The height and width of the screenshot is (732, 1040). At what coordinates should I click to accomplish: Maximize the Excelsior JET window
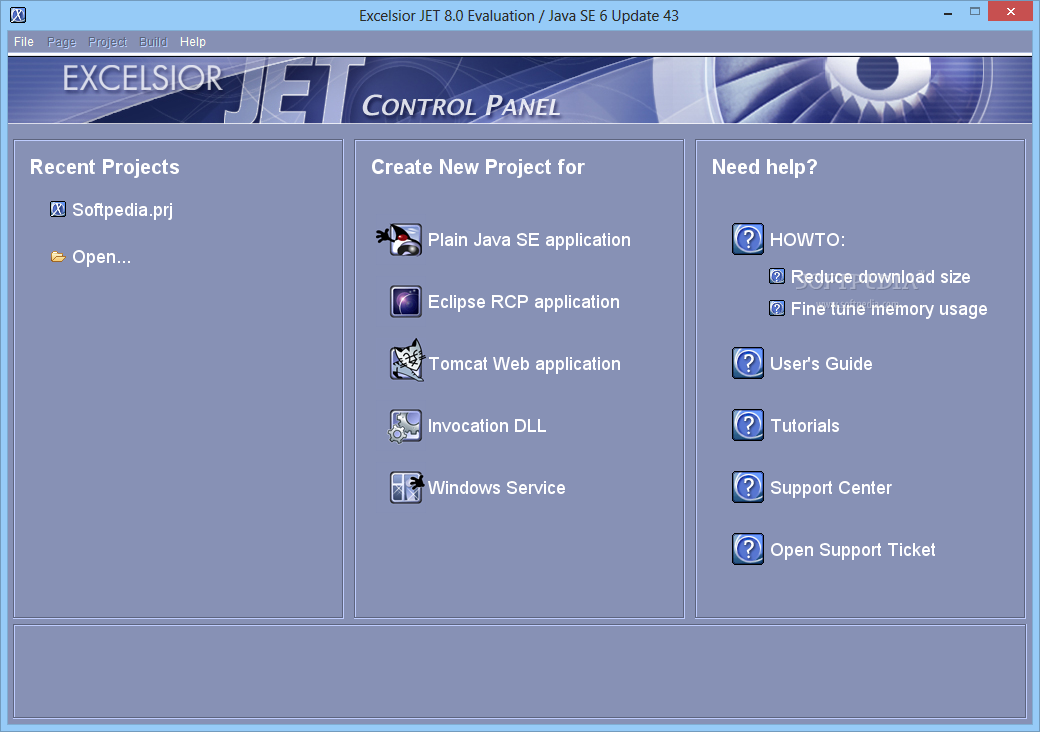click(x=974, y=12)
